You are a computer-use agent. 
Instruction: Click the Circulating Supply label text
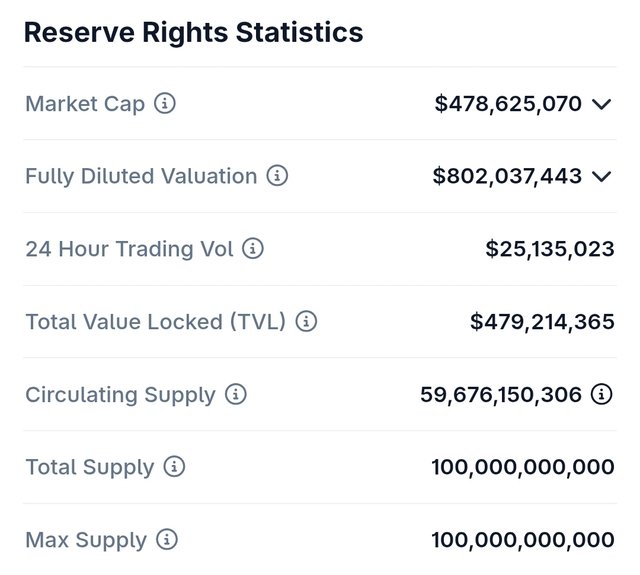120,395
